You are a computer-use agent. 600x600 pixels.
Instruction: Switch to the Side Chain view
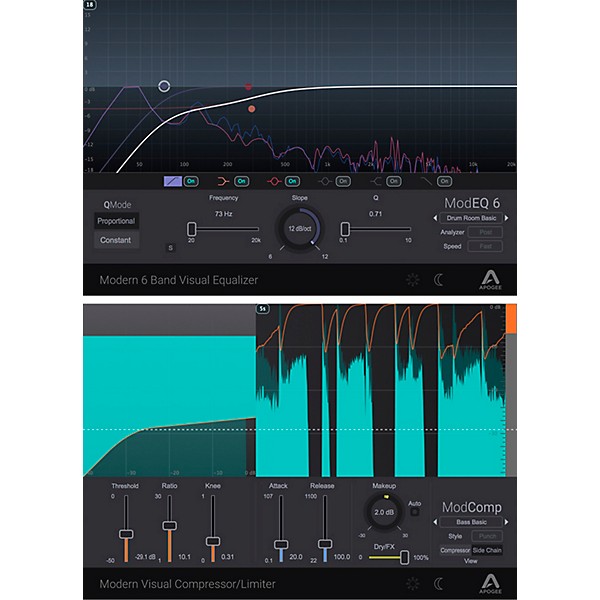pos(488,550)
